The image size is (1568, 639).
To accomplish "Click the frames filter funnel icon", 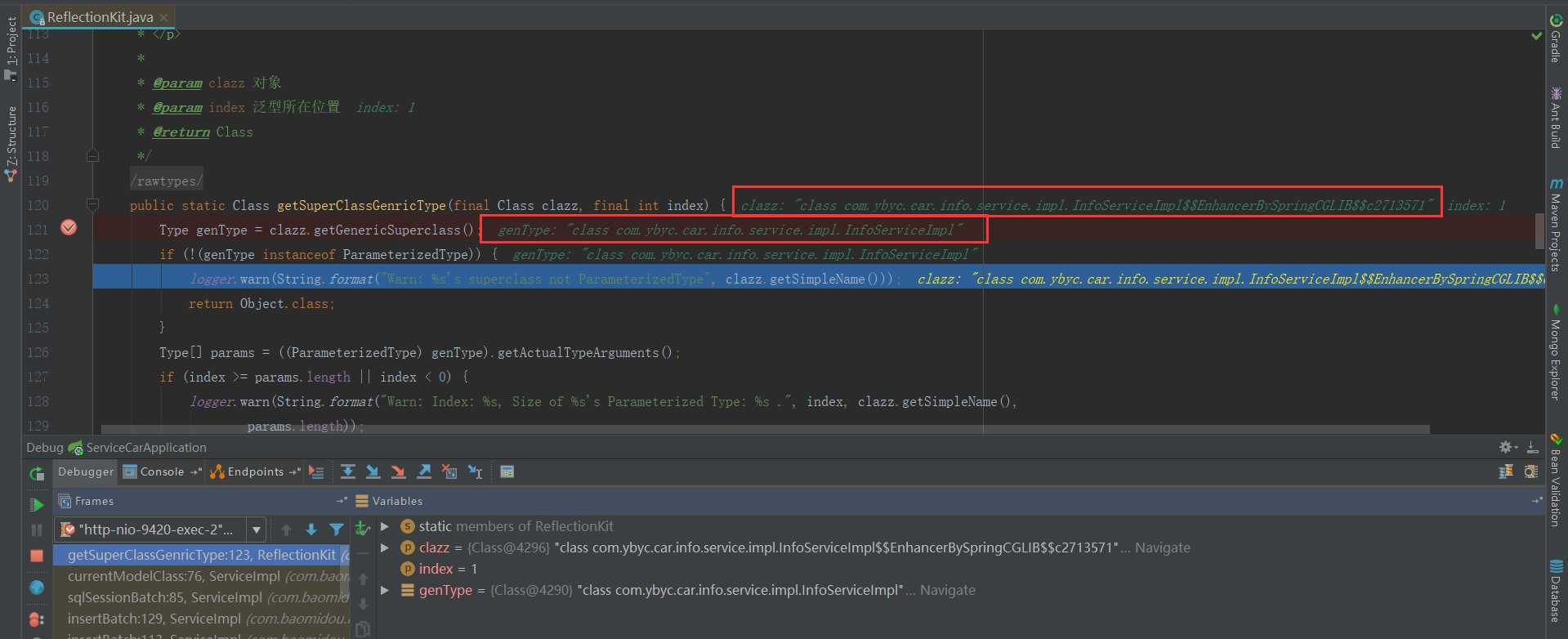I will 337,530.
